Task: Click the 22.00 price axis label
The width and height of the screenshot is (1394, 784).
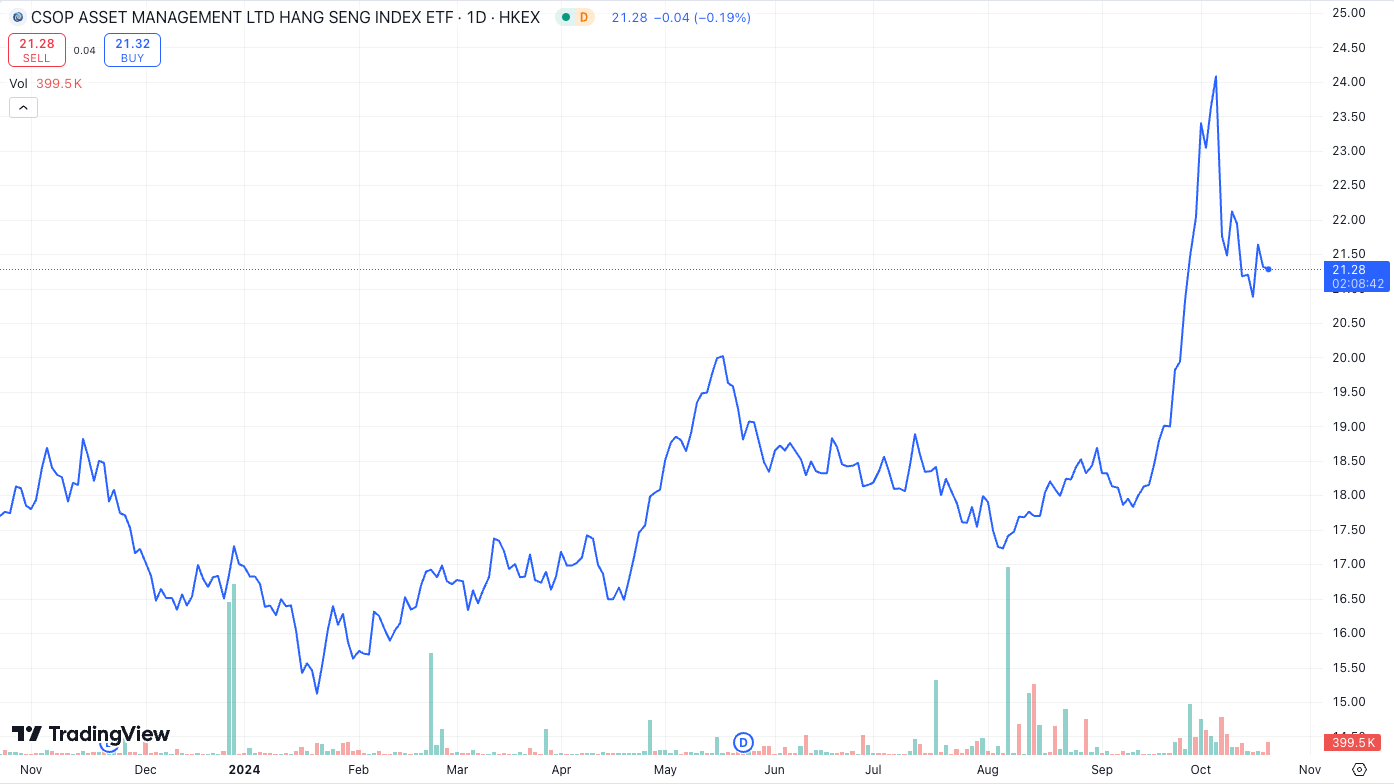Action: pos(1349,220)
